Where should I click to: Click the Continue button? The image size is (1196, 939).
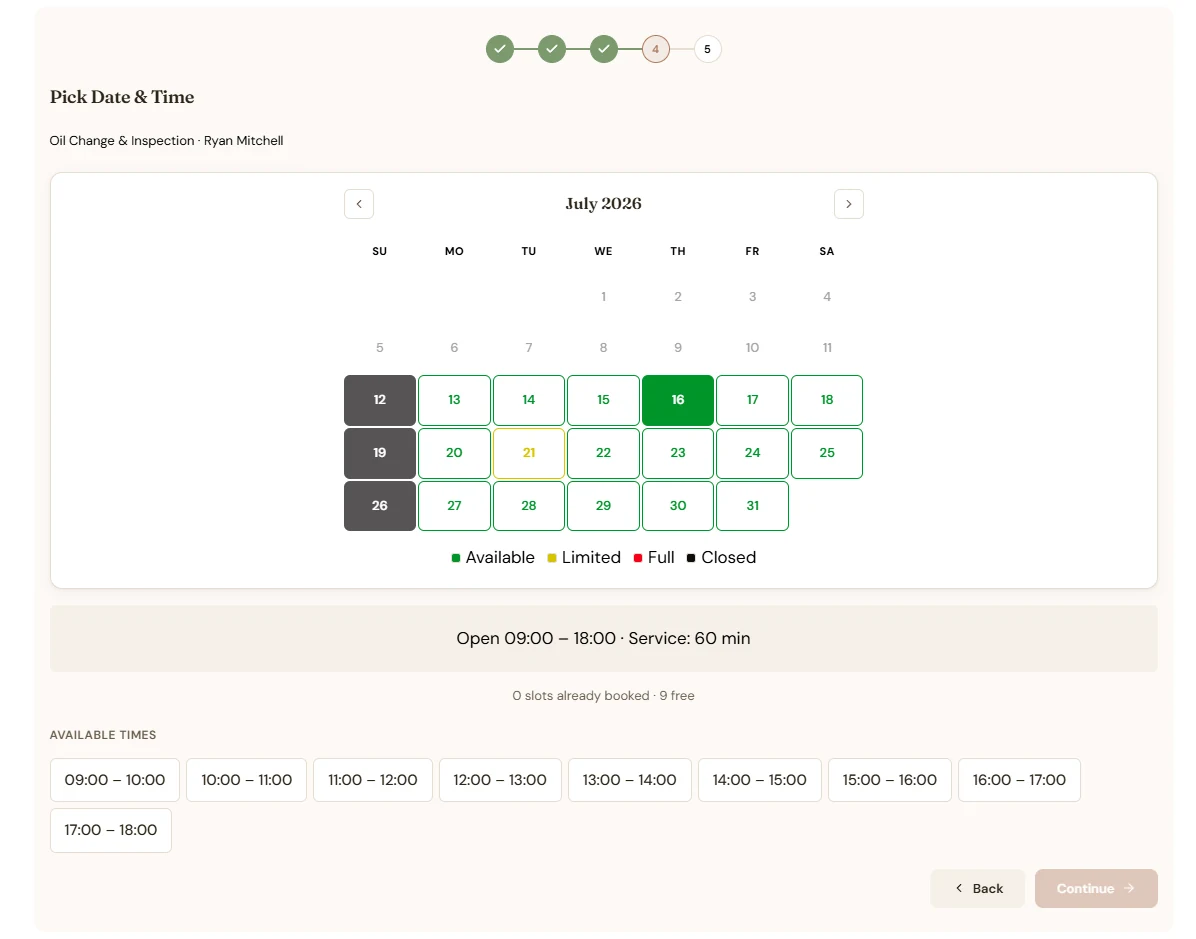(1096, 889)
